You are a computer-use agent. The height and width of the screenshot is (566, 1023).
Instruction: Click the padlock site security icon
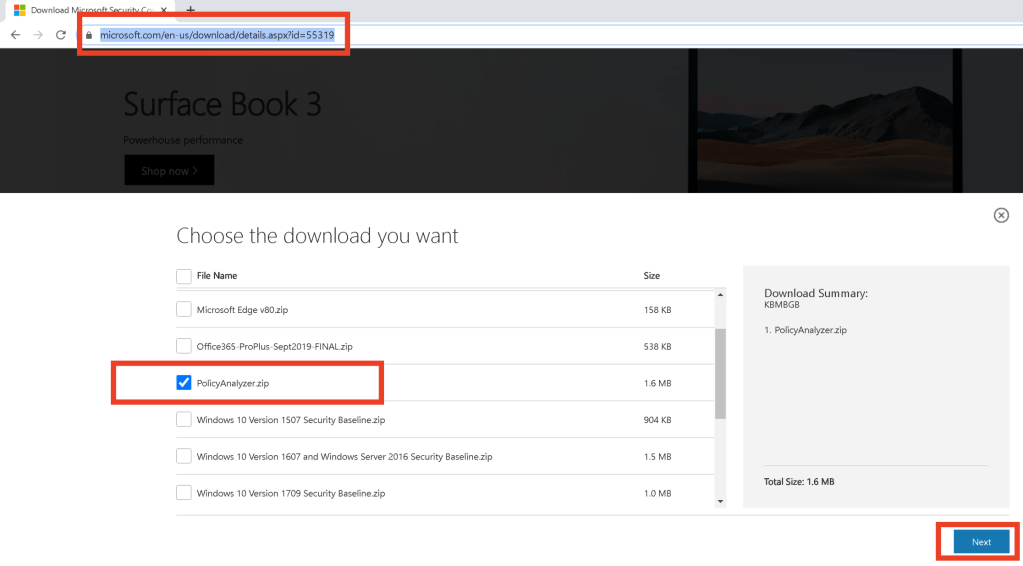tap(89, 34)
